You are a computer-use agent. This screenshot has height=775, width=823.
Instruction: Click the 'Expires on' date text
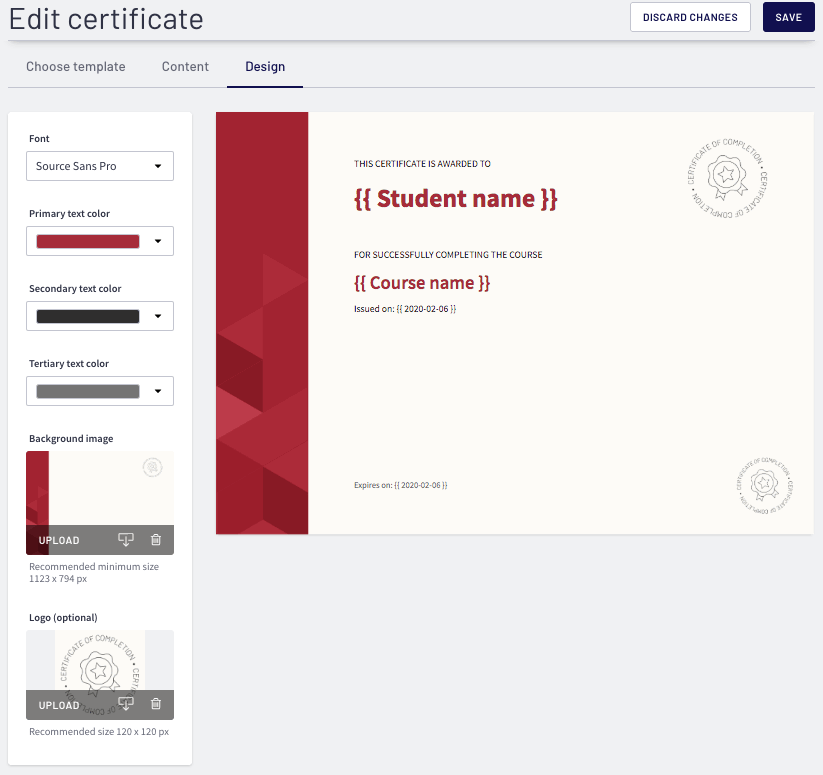pyautogui.click(x=400, y=485)
